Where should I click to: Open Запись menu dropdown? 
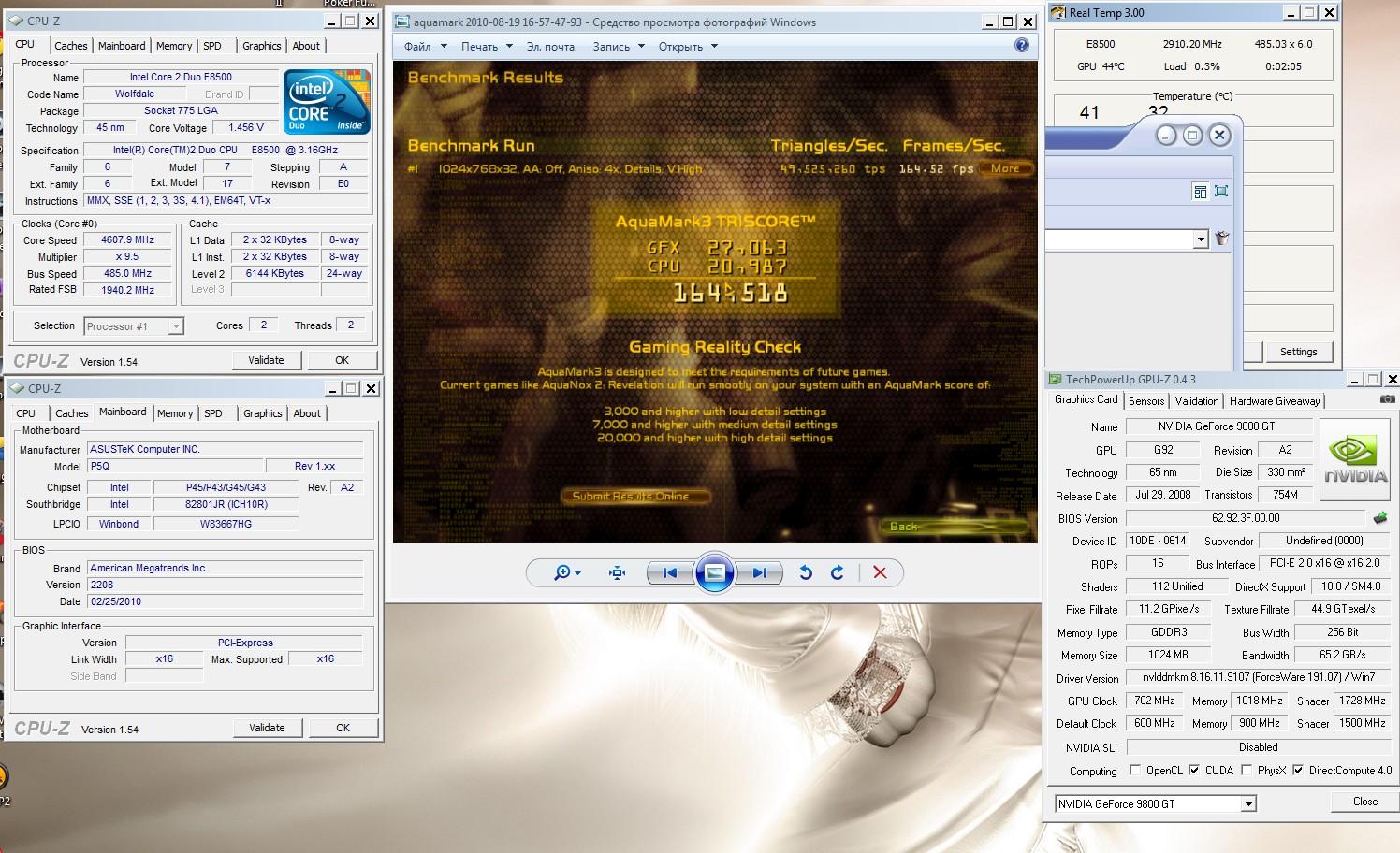pos(619,46)
